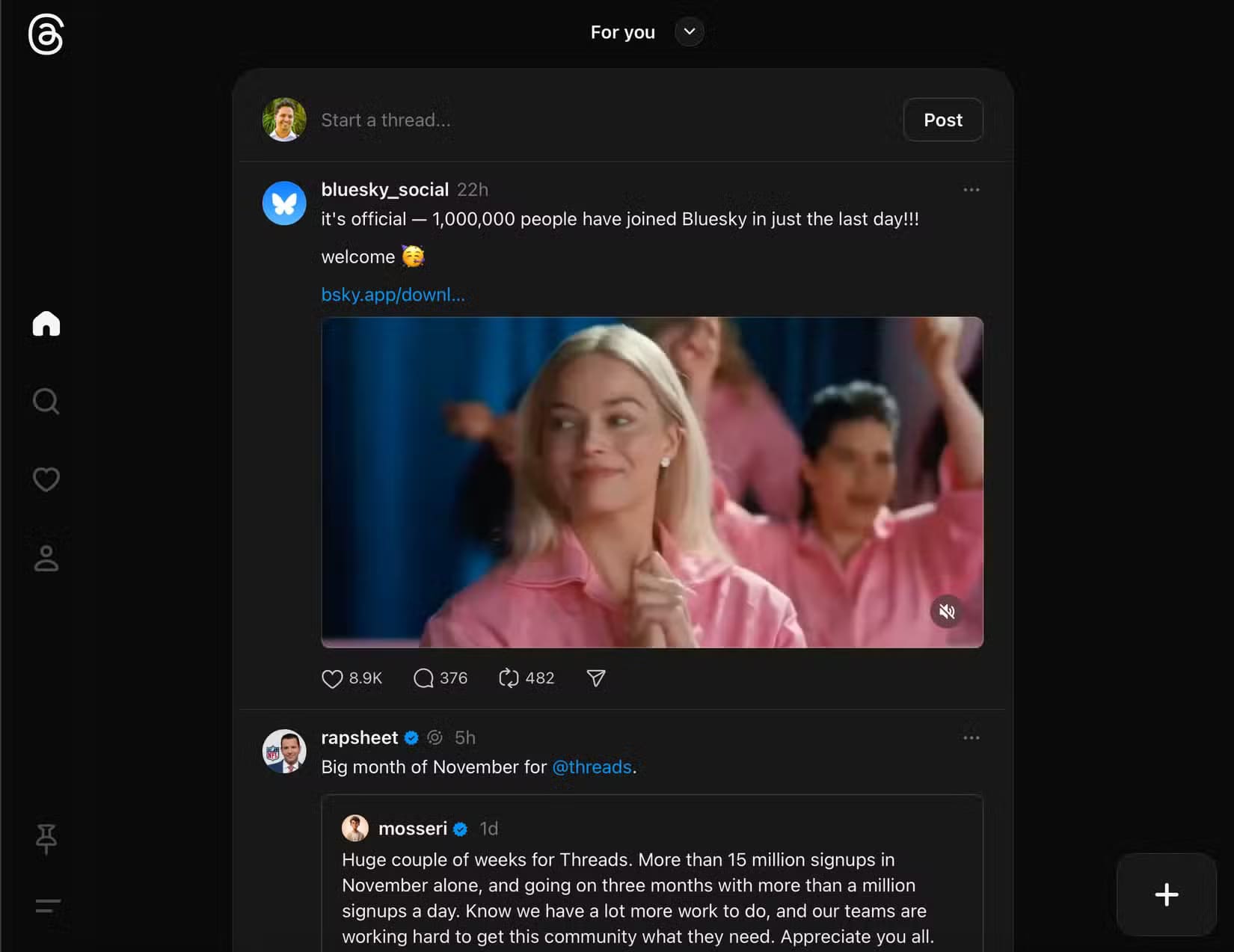Open more options for bluesky_social post
The width and height of the screenshot is (1234, 952).
tap(971, 190)
